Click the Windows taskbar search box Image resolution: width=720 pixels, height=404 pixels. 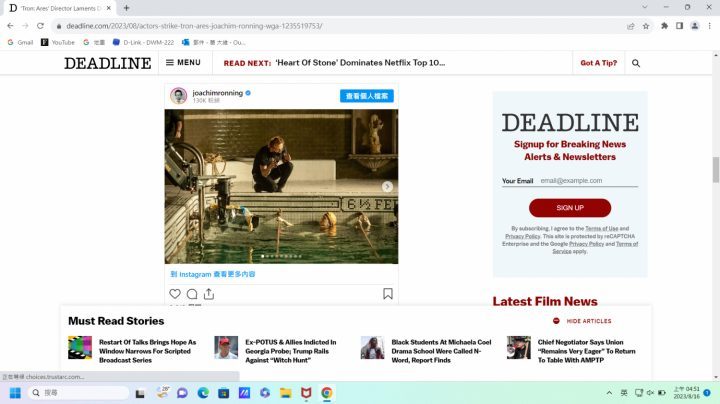[78, 393]
